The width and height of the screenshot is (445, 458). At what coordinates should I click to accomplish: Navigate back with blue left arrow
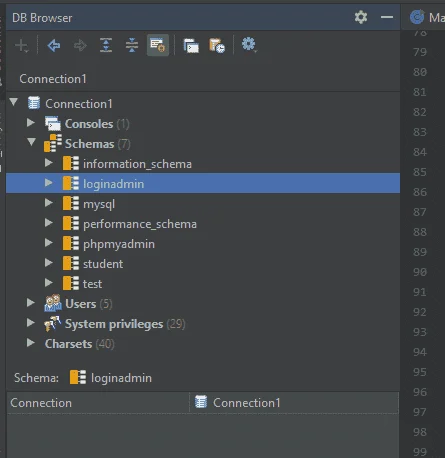point(54,45)
